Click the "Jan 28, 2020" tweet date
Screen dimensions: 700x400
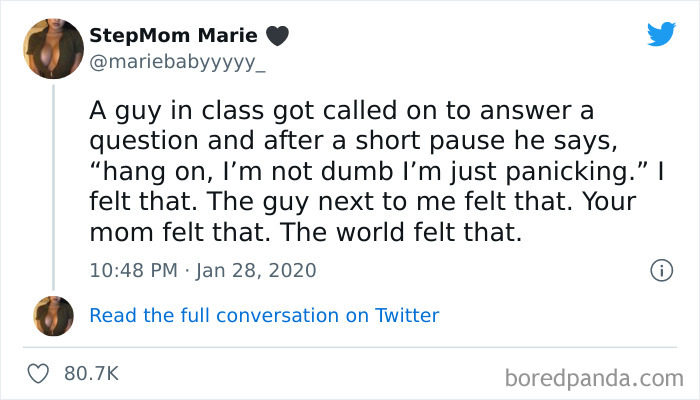pyautogui.click(x=258, y=270)
